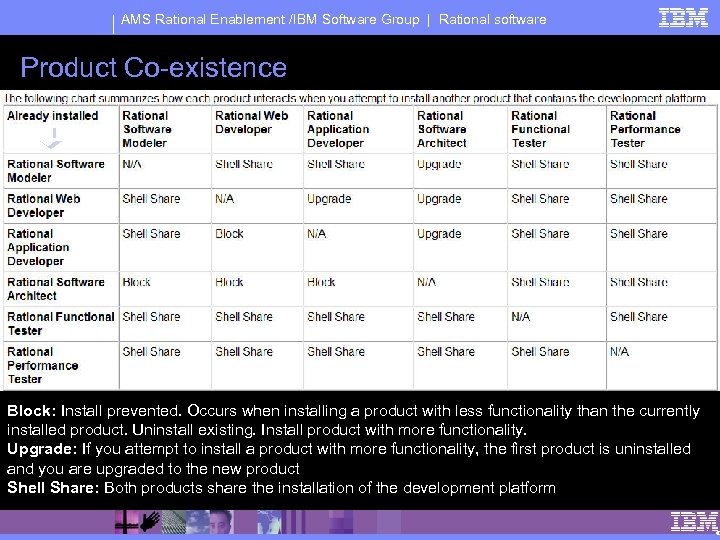720x540 pixels.
Task: Click the IBM logo in the footer
Action: (x=695, y=523)
